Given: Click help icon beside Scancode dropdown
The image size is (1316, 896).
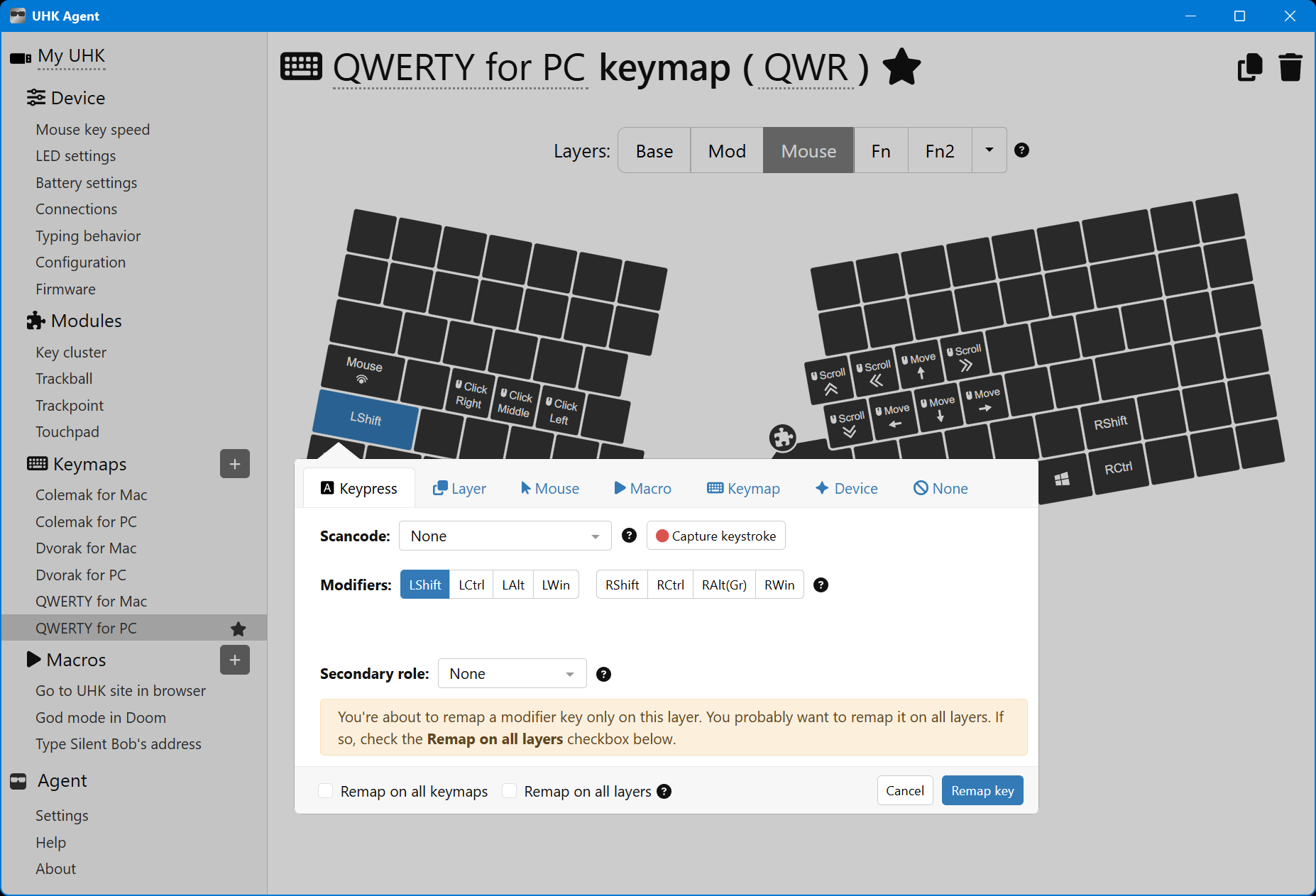Looking at the screenshot, I should pos(629,536).
